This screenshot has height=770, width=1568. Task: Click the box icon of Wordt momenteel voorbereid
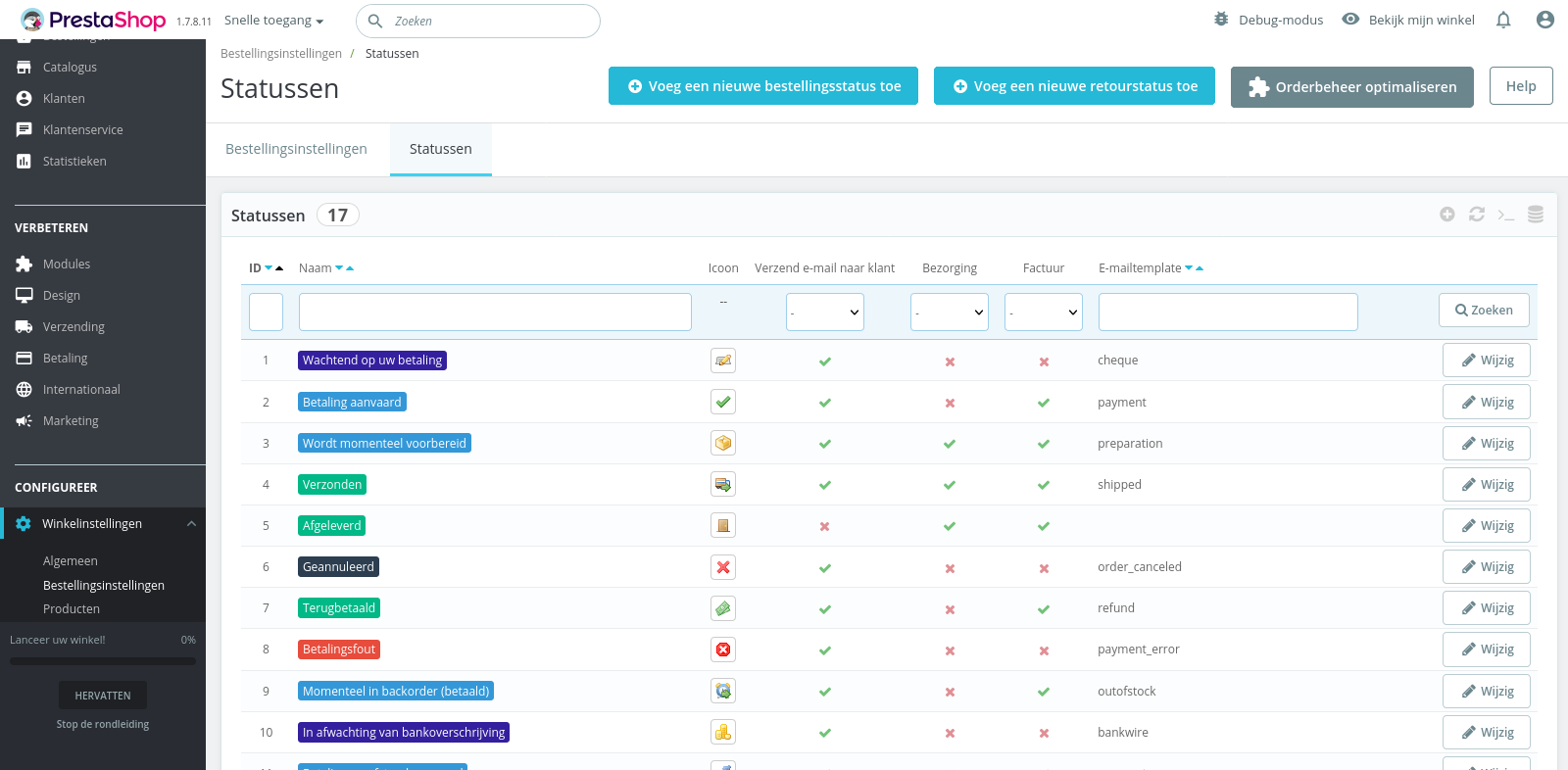(723, 443)
